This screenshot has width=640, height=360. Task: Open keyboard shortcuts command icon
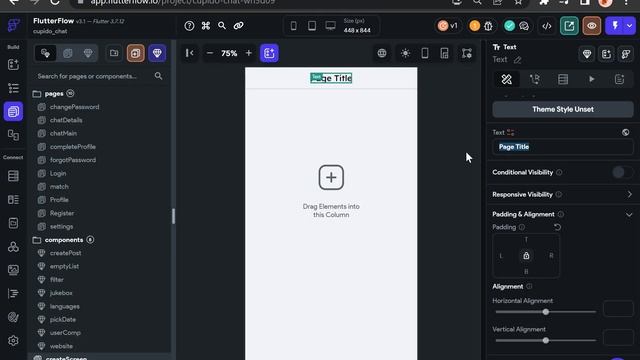click(x=206, y=26)
